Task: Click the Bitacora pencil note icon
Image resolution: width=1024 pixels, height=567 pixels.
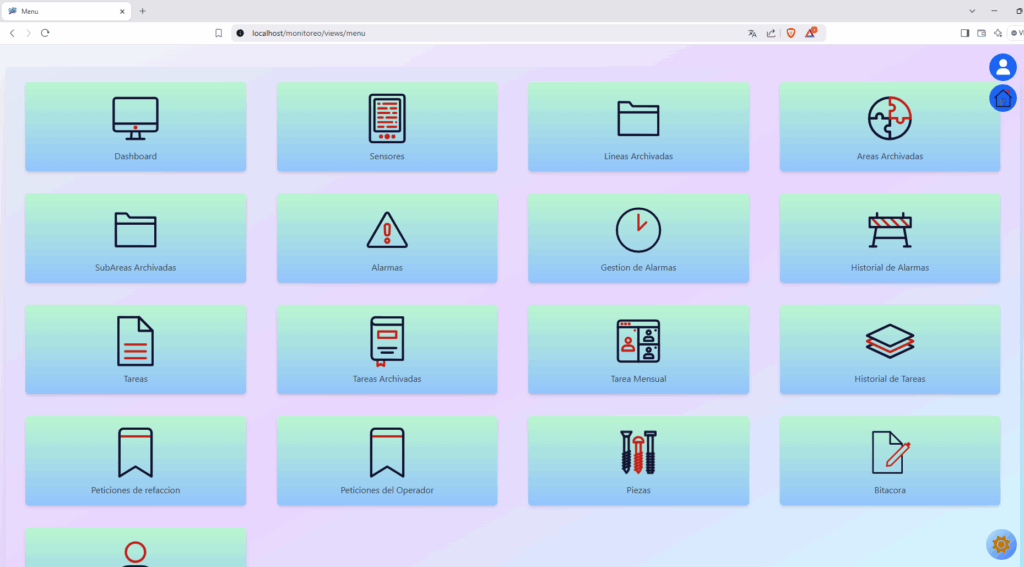Action: click(889, 452)
